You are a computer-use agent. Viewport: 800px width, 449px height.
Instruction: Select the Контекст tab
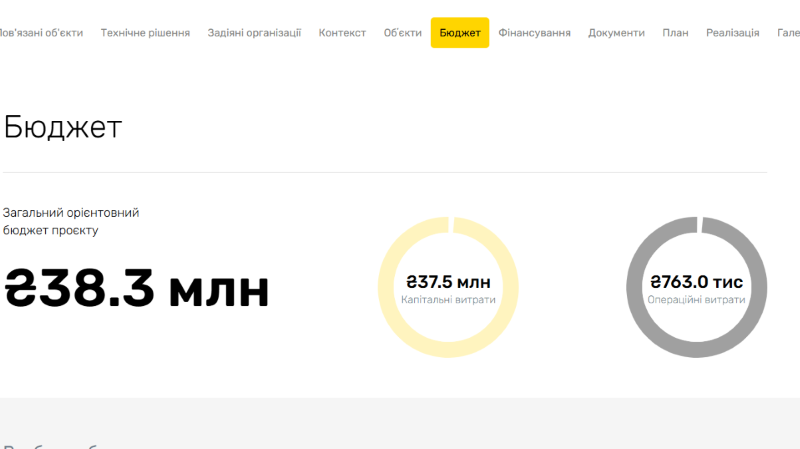pyautogui.click(x=342, y=33)
